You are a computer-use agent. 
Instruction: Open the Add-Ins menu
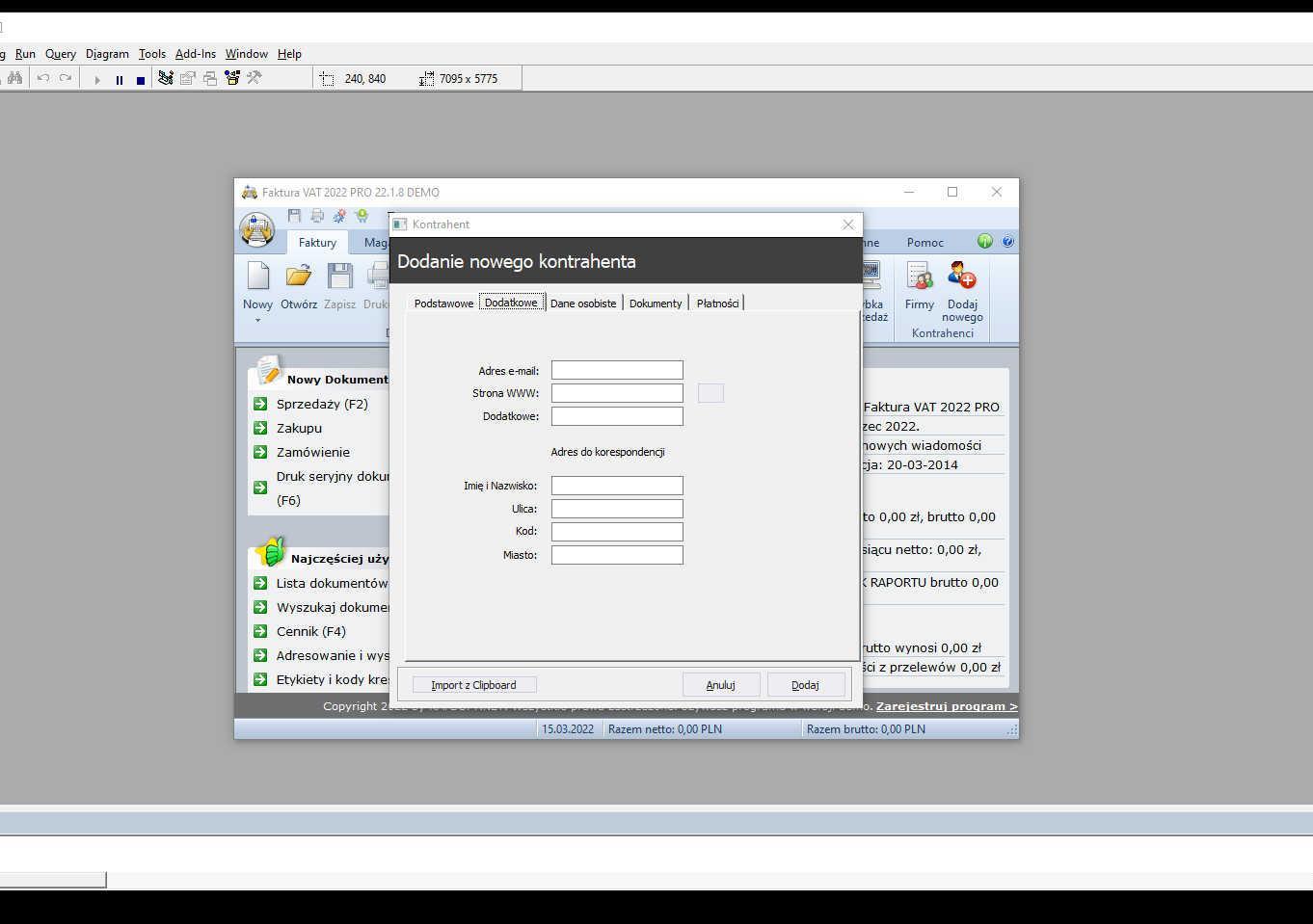(195, 54)
